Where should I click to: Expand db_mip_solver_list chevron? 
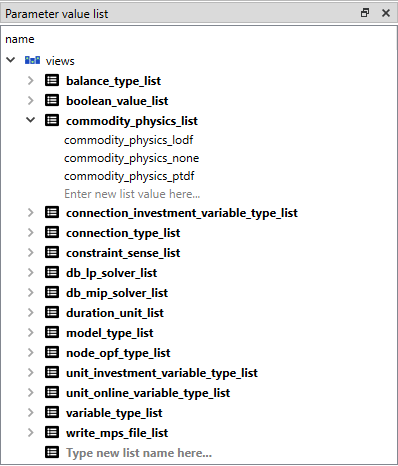click(31, 292)
